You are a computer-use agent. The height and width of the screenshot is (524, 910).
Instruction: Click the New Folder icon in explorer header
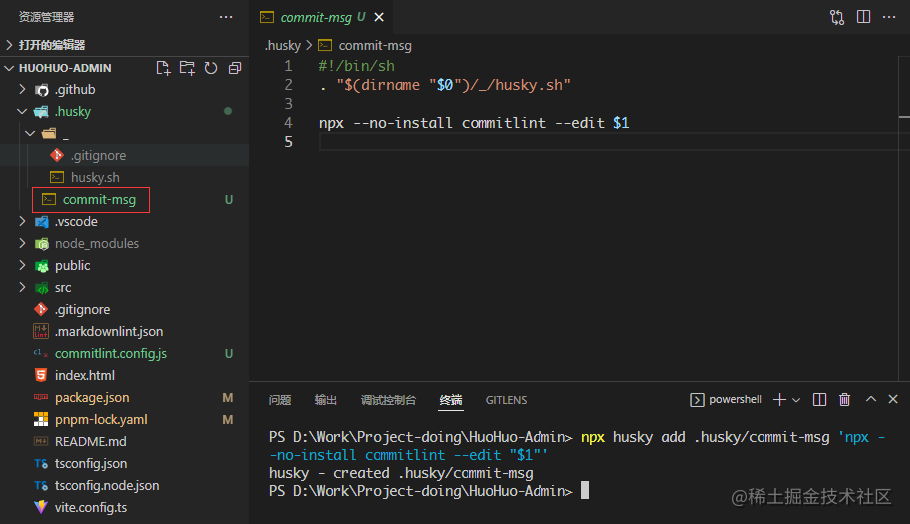coord(187,68)
